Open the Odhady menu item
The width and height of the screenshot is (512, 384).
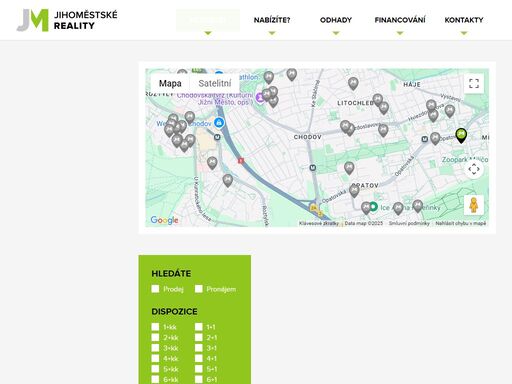(336, 20)
